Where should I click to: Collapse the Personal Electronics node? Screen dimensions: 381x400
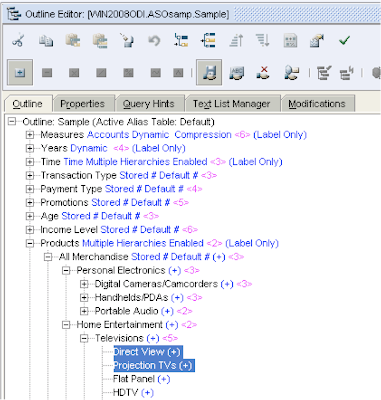[x=66, y=270]
